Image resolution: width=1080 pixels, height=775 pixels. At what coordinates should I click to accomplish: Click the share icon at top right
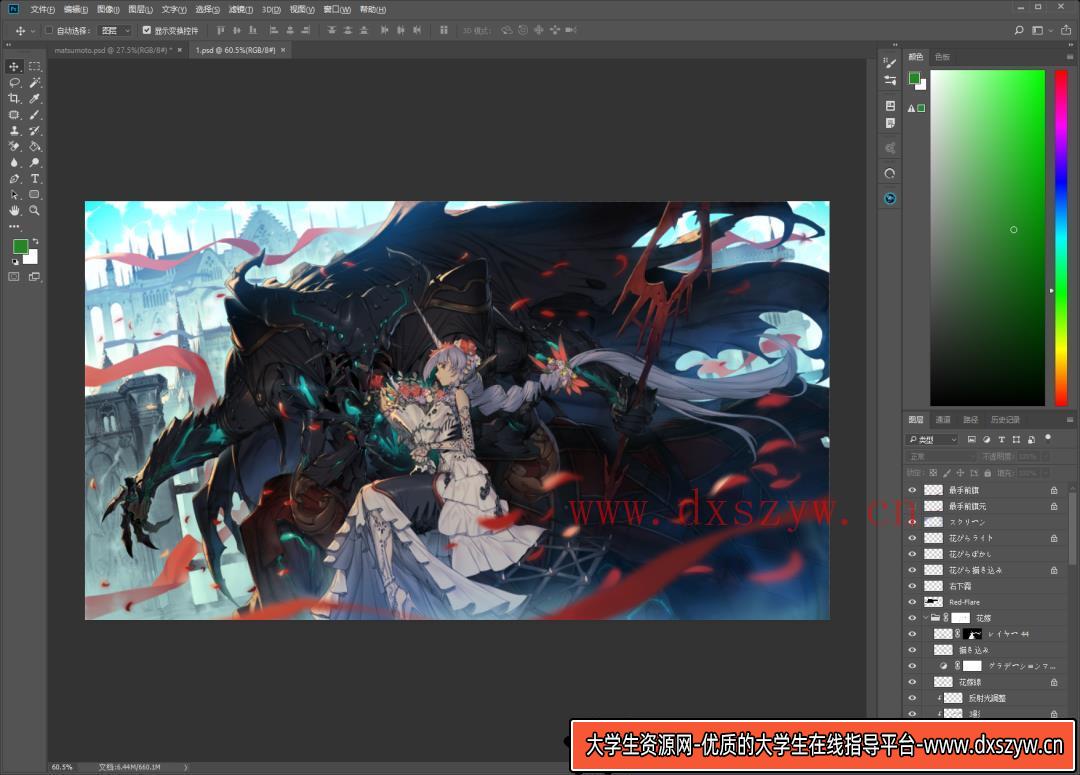pyautogui.click(x=1066, y=30)
